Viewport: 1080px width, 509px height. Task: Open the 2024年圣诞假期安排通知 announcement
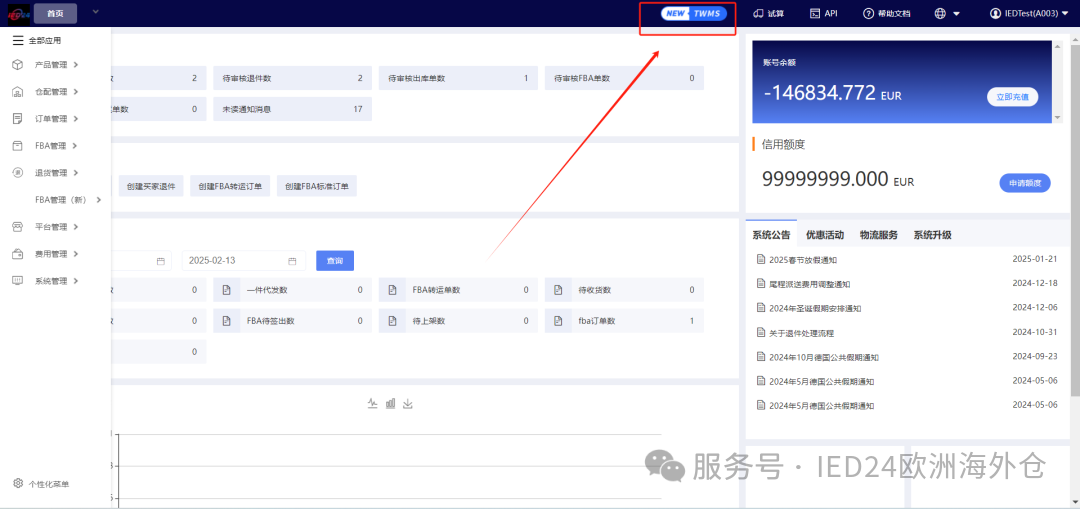click(815, 308)
